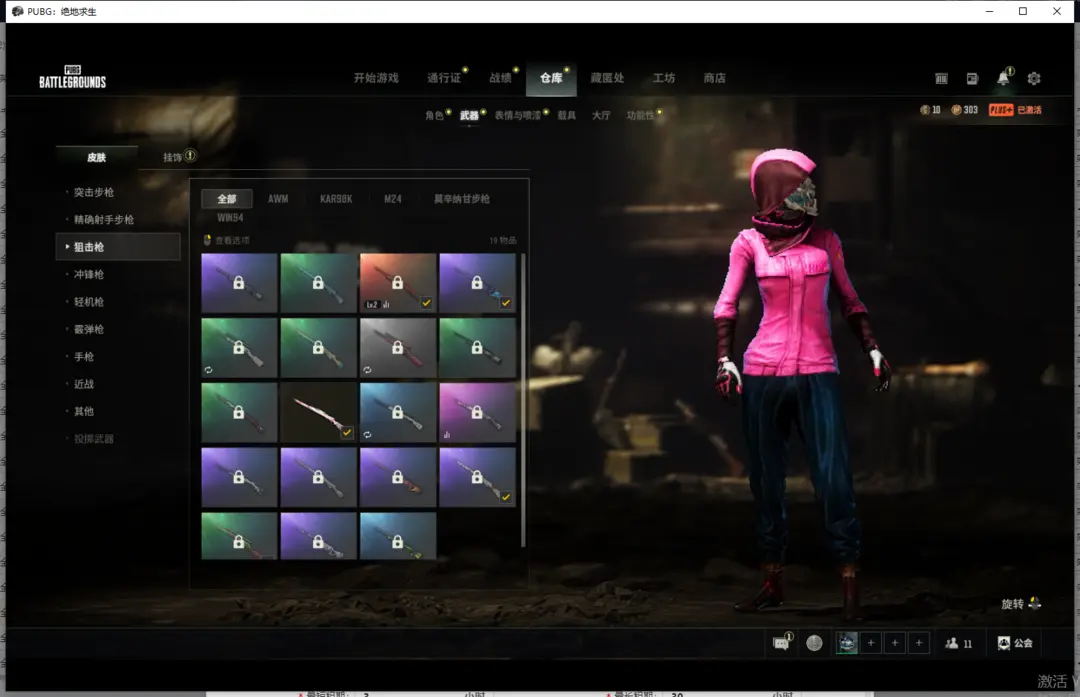Switch to the 武器 sub-tab

(x=469, y=115)
